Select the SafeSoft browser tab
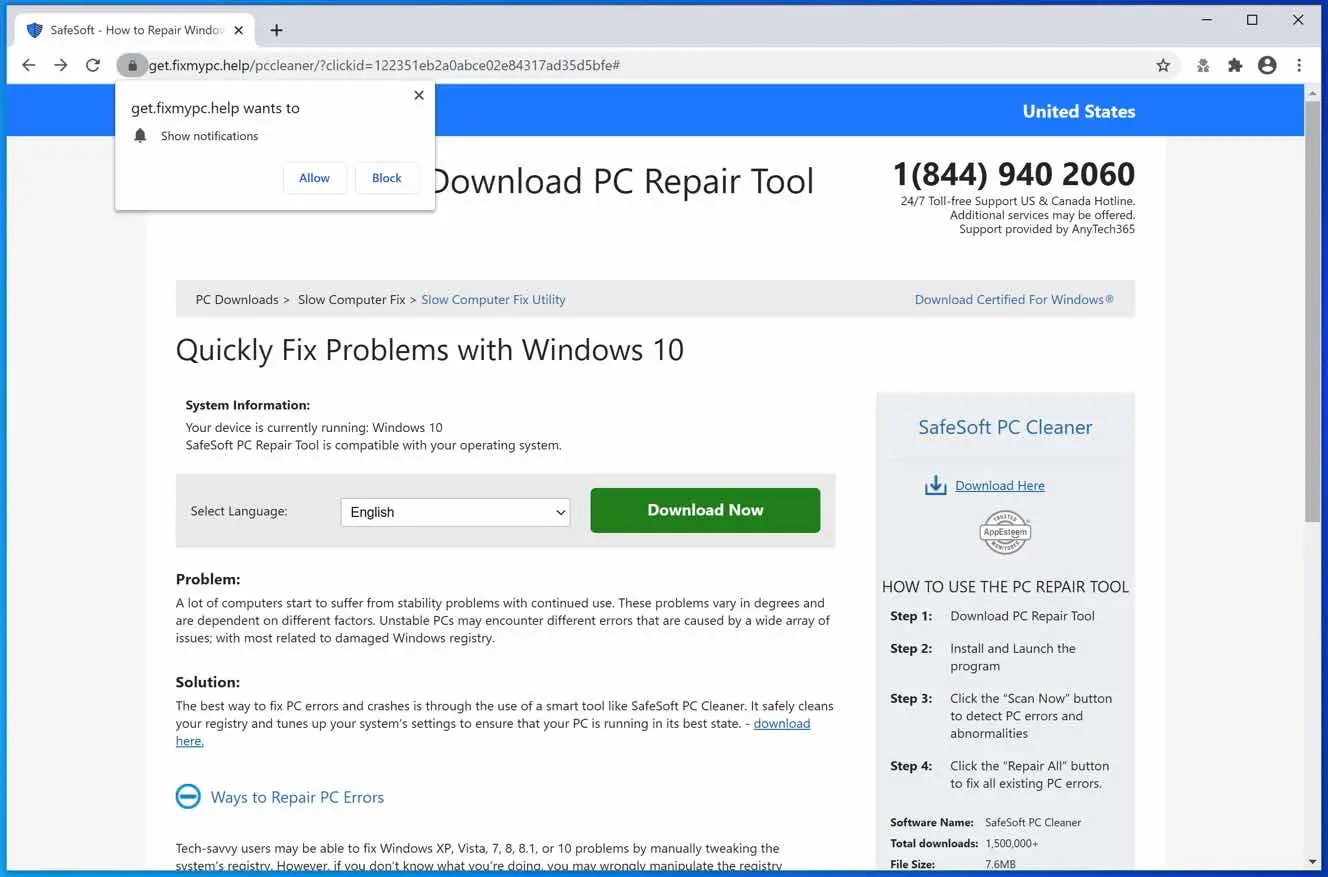1328x877 pixels. 135,30
